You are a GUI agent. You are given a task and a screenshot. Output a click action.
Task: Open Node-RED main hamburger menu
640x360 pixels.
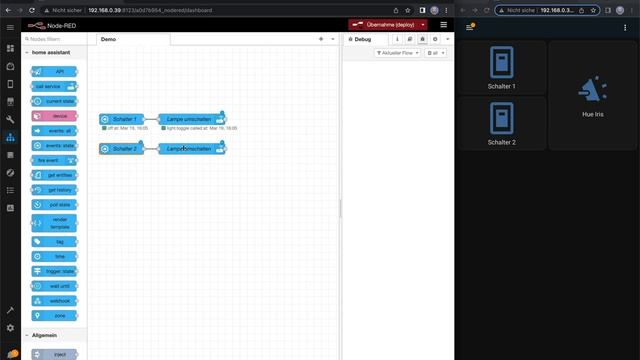(x=444, y=25)
